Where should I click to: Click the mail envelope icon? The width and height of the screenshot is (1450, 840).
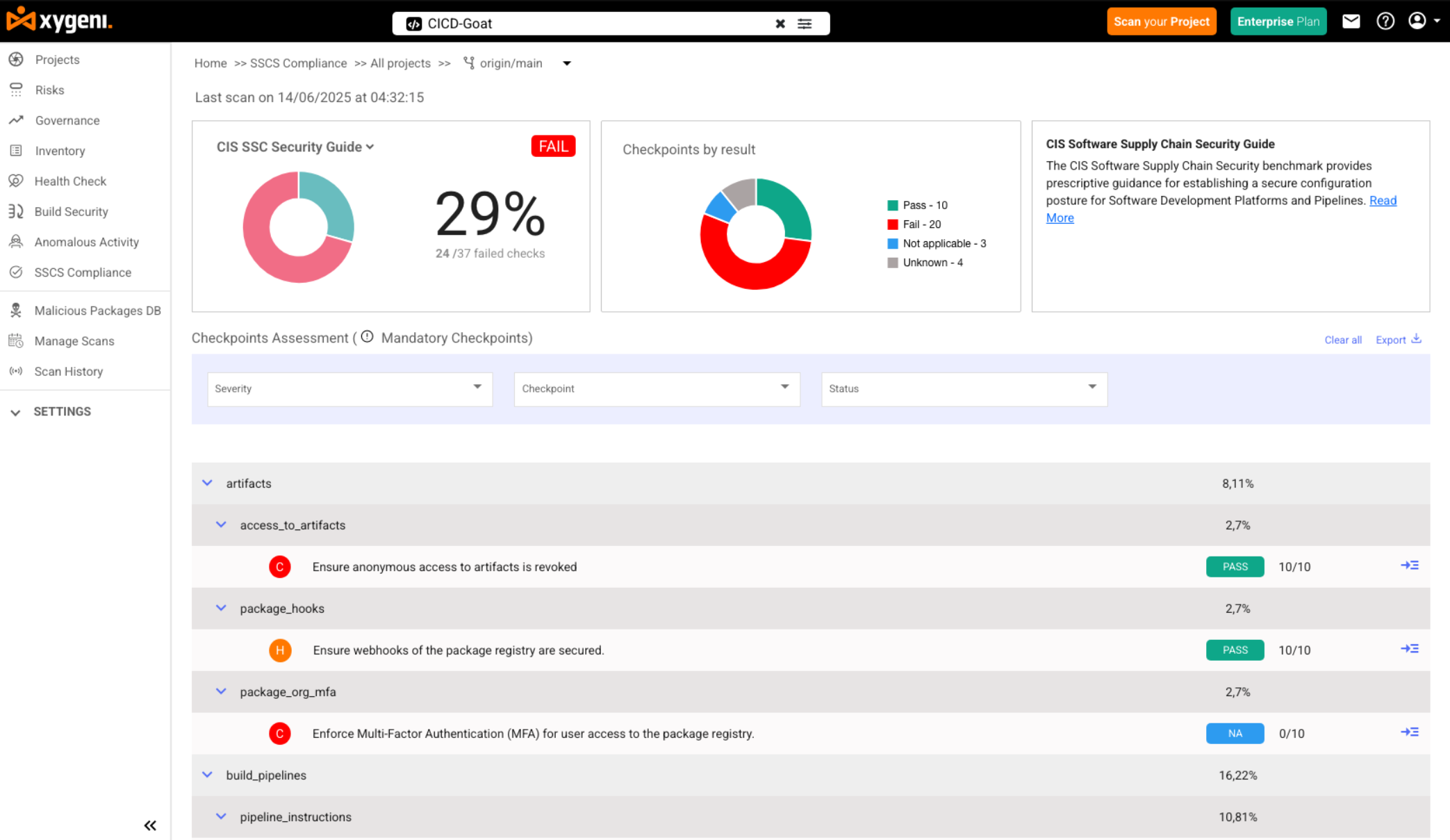click(x=1351, y=22)
